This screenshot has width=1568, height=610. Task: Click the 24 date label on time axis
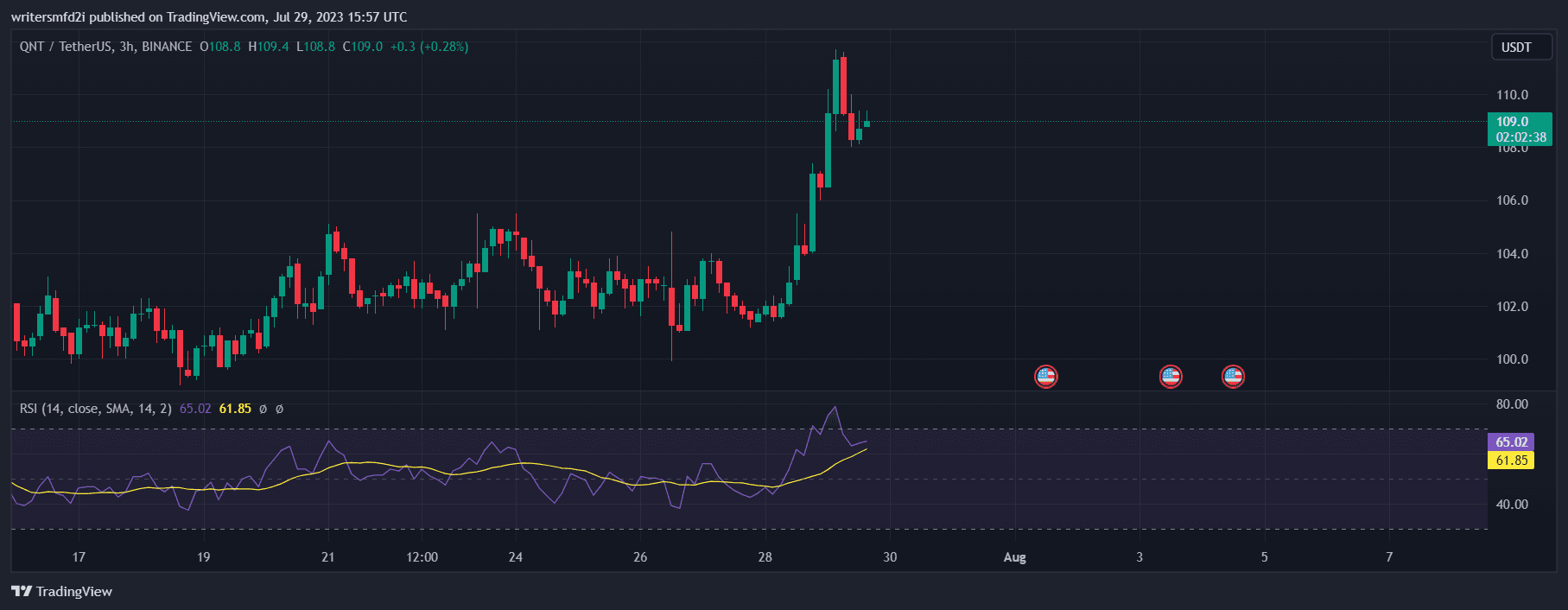coord(515,557)
